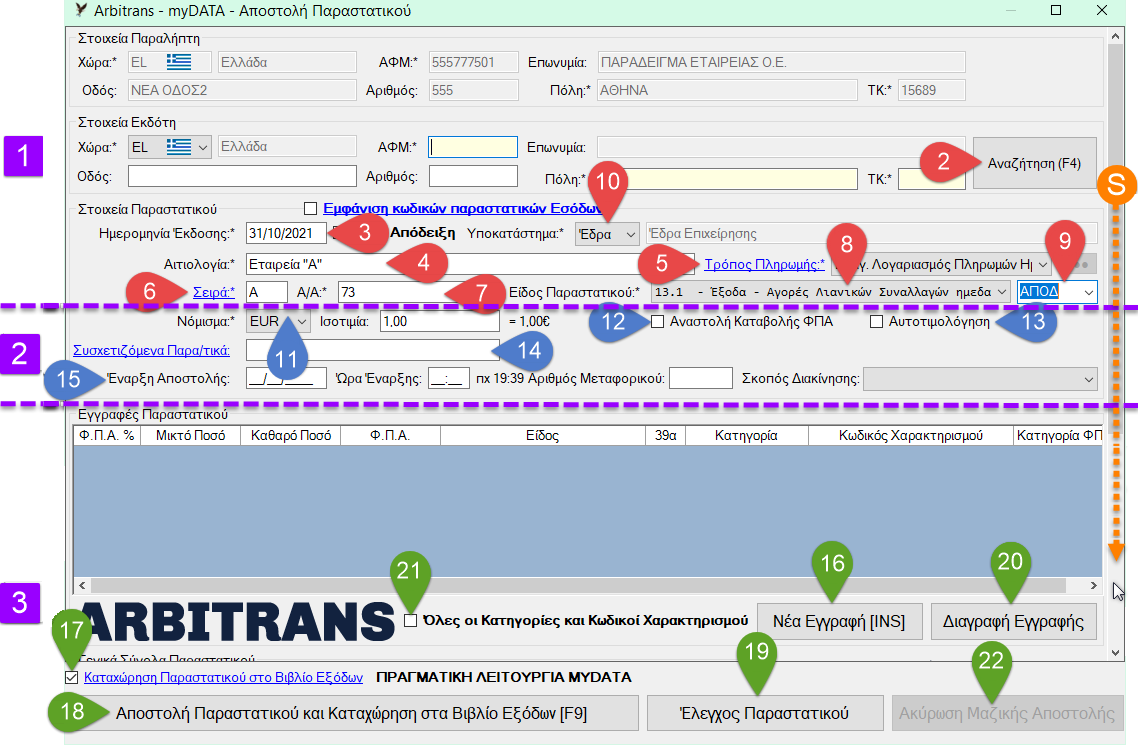This screenshot has width=1138, height=745.
Task: Click the Σειρά field containing A
Action: coord(266,292)
